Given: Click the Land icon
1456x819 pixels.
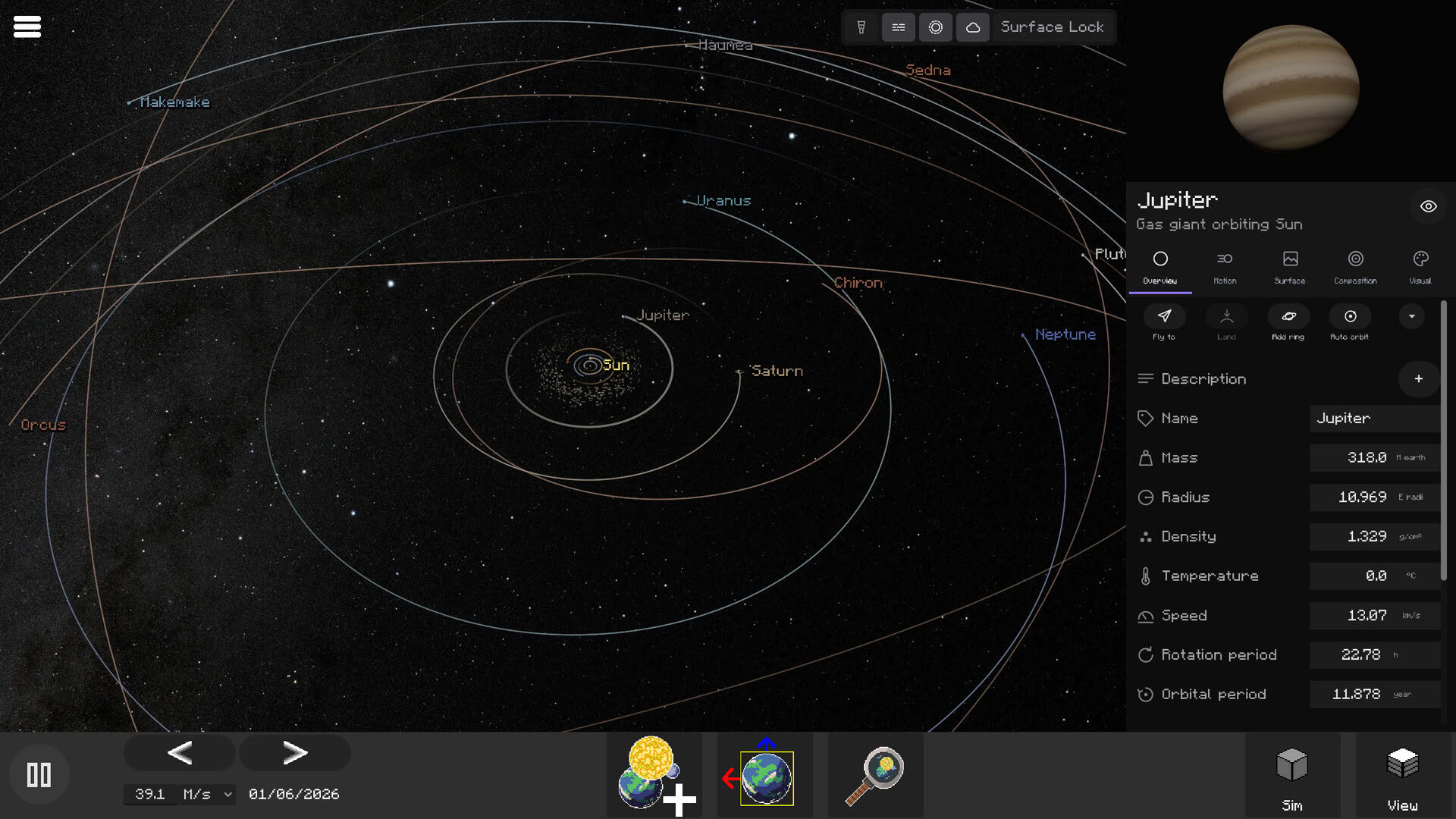Looking at the screenshot, I should coord(1226,316).
